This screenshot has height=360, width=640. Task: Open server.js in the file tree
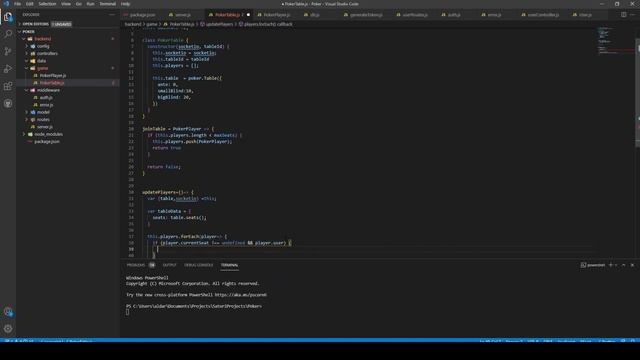click(44, 127)
